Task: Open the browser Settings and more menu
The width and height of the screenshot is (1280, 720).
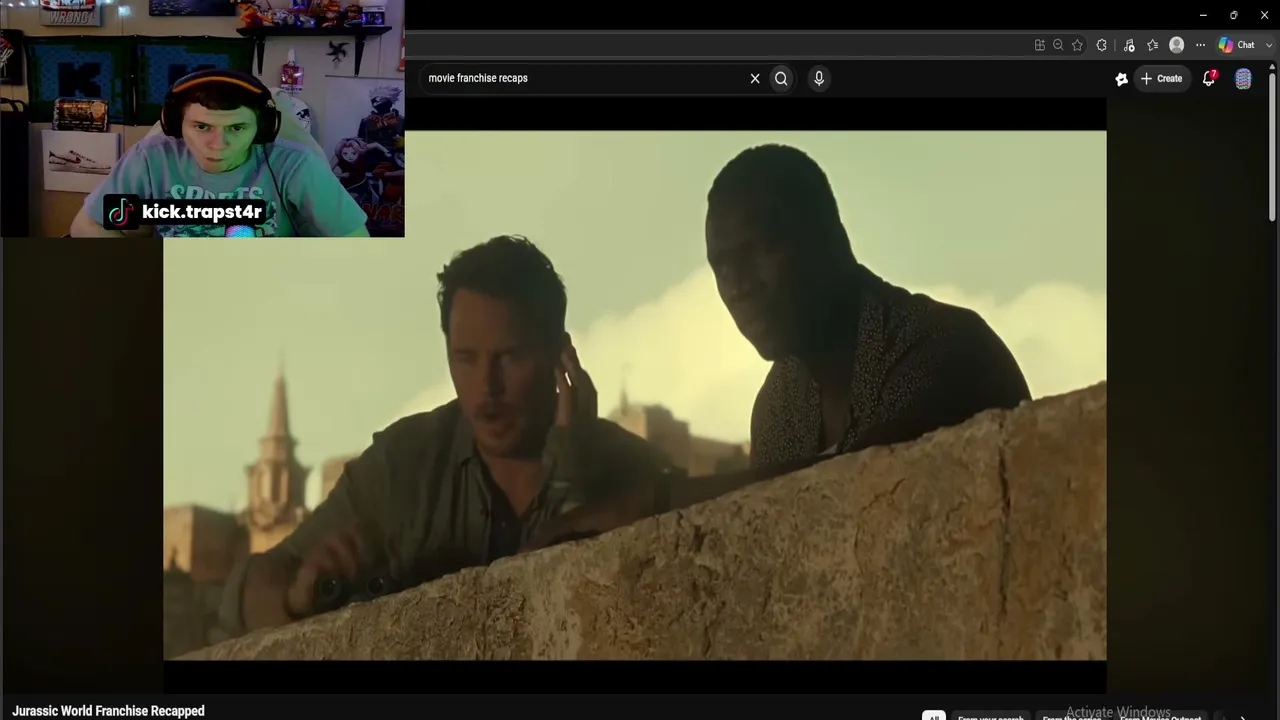Action: pos(1201,45)
